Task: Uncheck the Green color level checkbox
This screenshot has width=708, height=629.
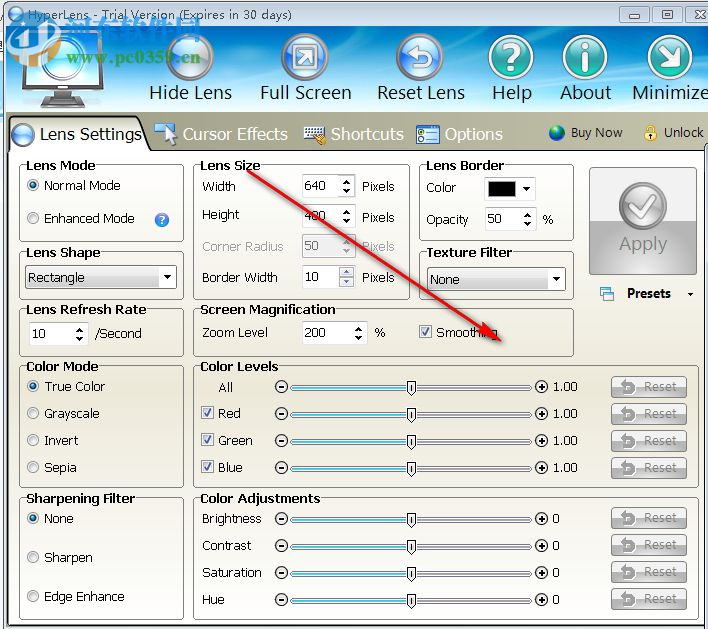Action: (x=208, y=440)
